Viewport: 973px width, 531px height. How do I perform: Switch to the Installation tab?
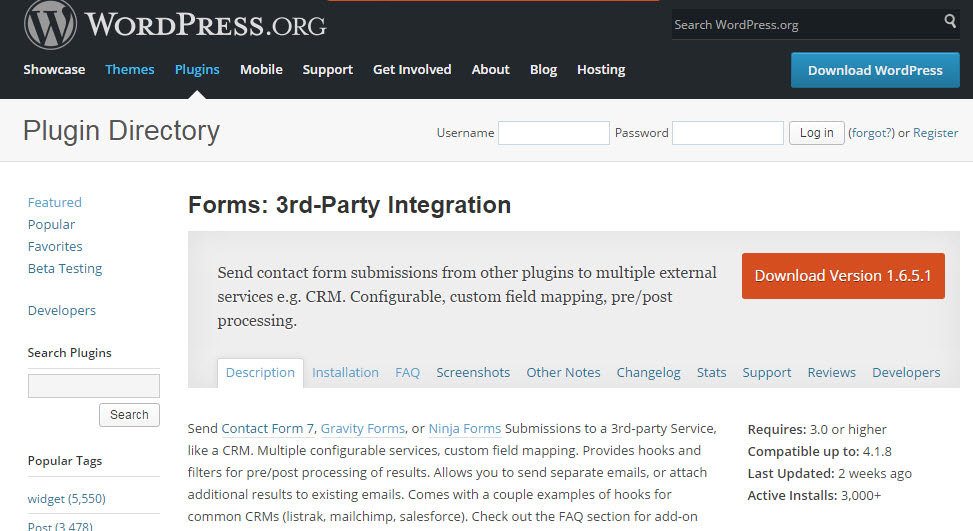pyautogui.click(x=345, y=373)
